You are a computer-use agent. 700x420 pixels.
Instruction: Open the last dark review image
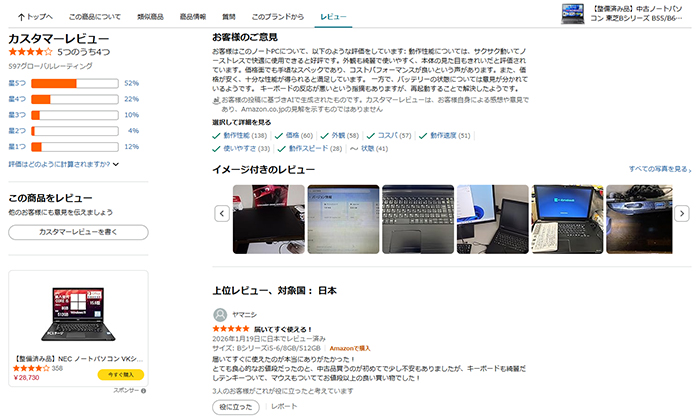click(639, 220)
